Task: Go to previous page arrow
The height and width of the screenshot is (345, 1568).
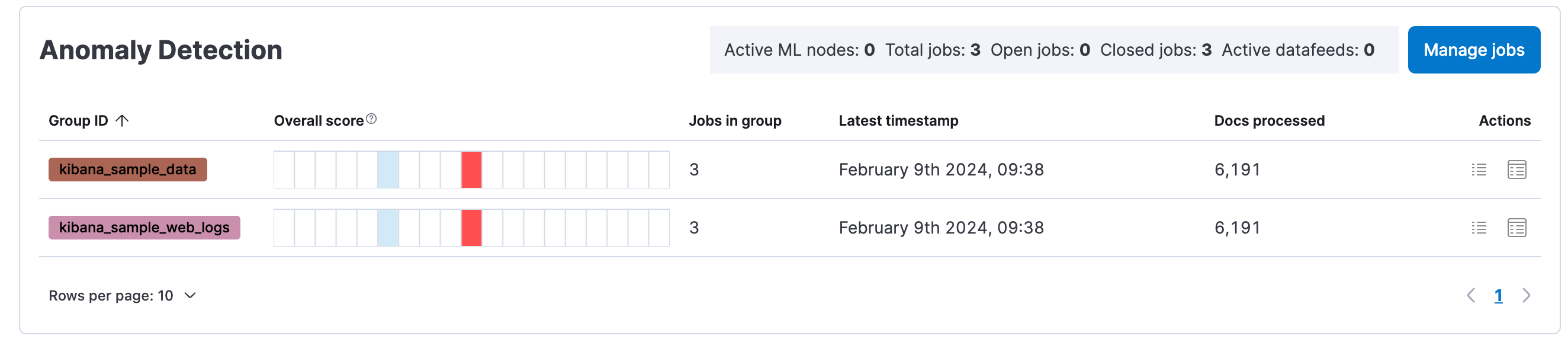Action: 1471,296
